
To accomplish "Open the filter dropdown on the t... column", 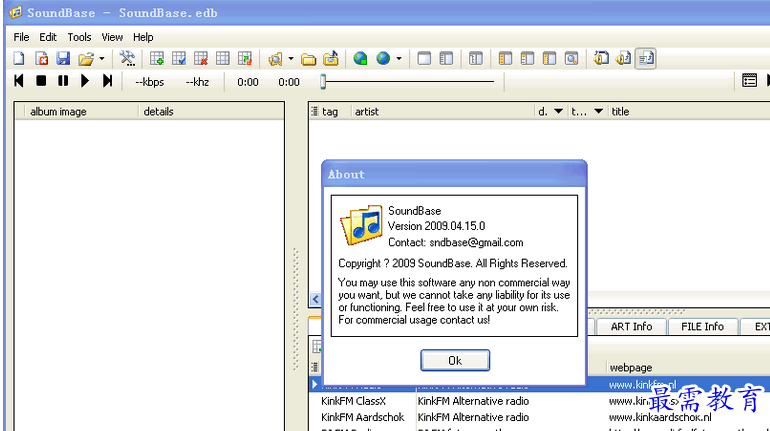I will click(x=599, y=111).
